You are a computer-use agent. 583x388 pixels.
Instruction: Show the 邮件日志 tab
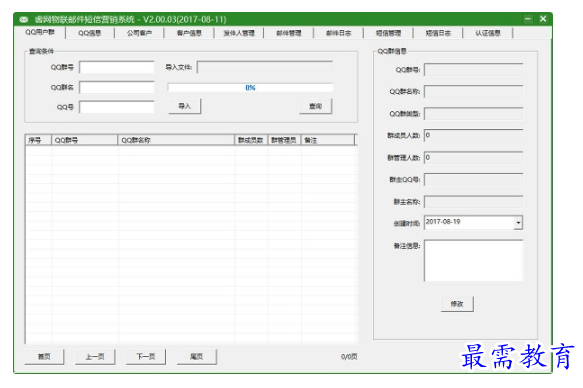tap(339, 33)
